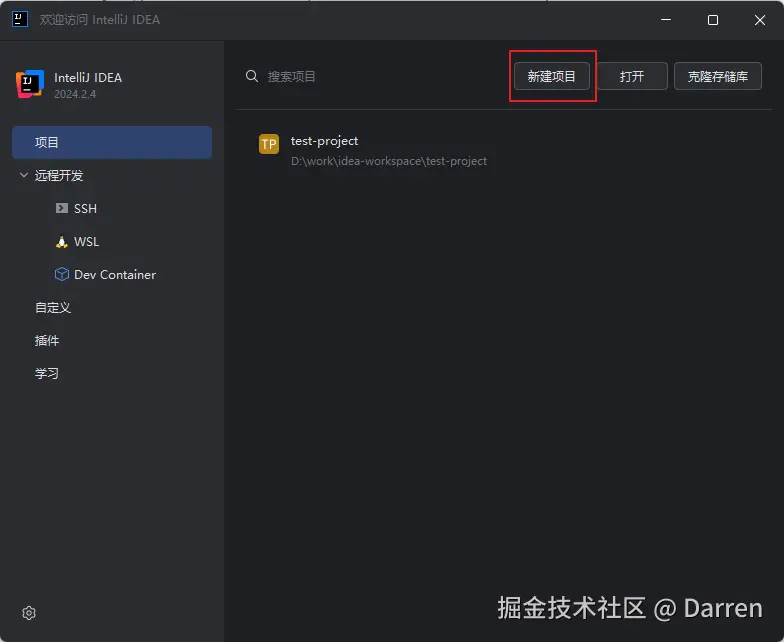784x642 pixels.
Task: Collapse the 远程开发 section chevron
Action: tap(24, 175)
